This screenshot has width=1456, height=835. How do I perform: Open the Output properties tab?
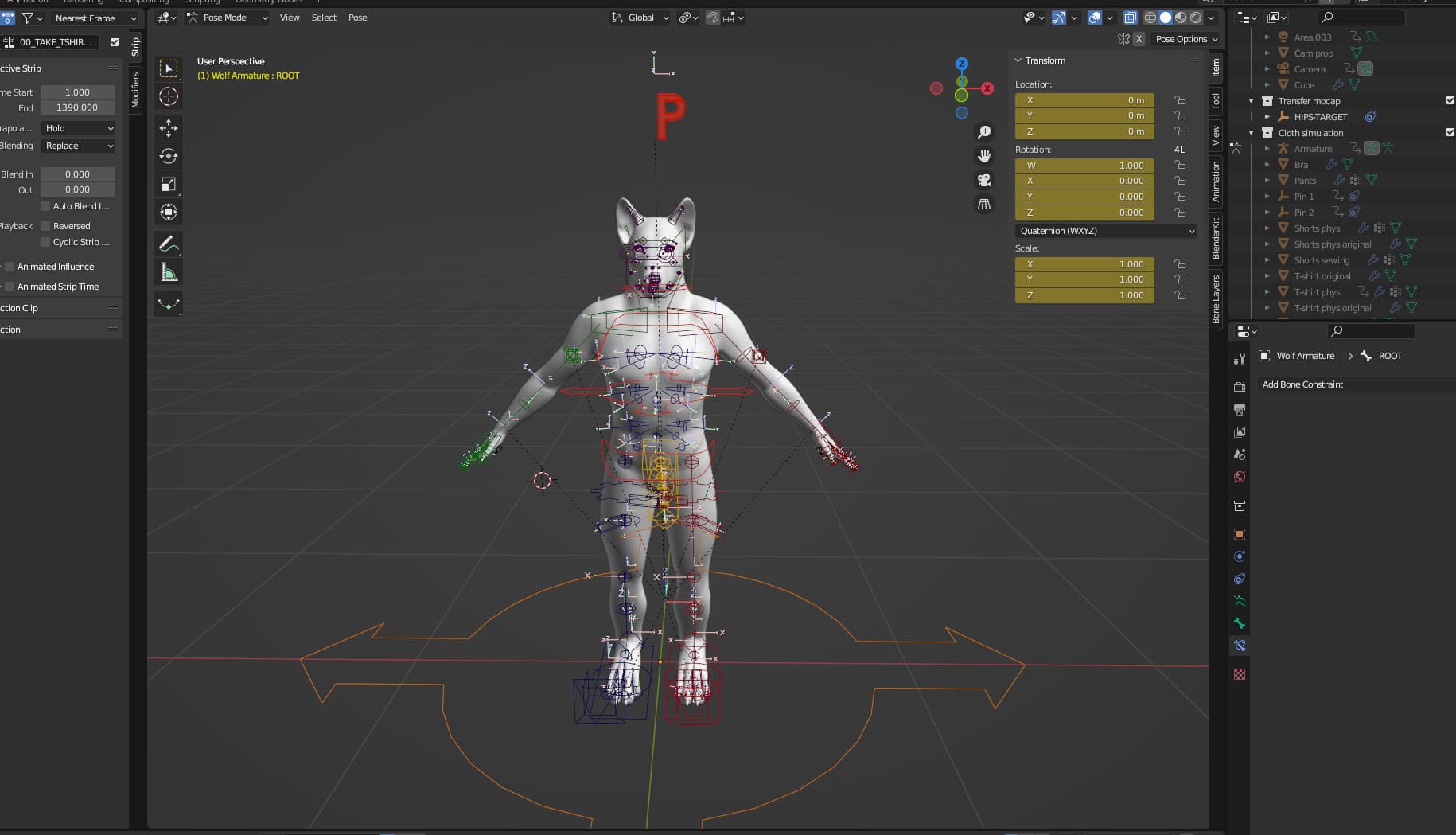pos(1239,410)
